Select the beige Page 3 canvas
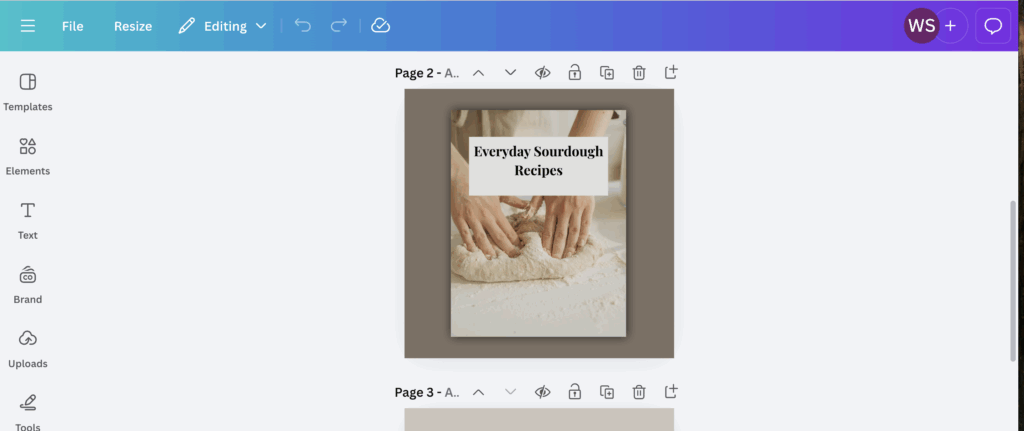 point(539,420)
